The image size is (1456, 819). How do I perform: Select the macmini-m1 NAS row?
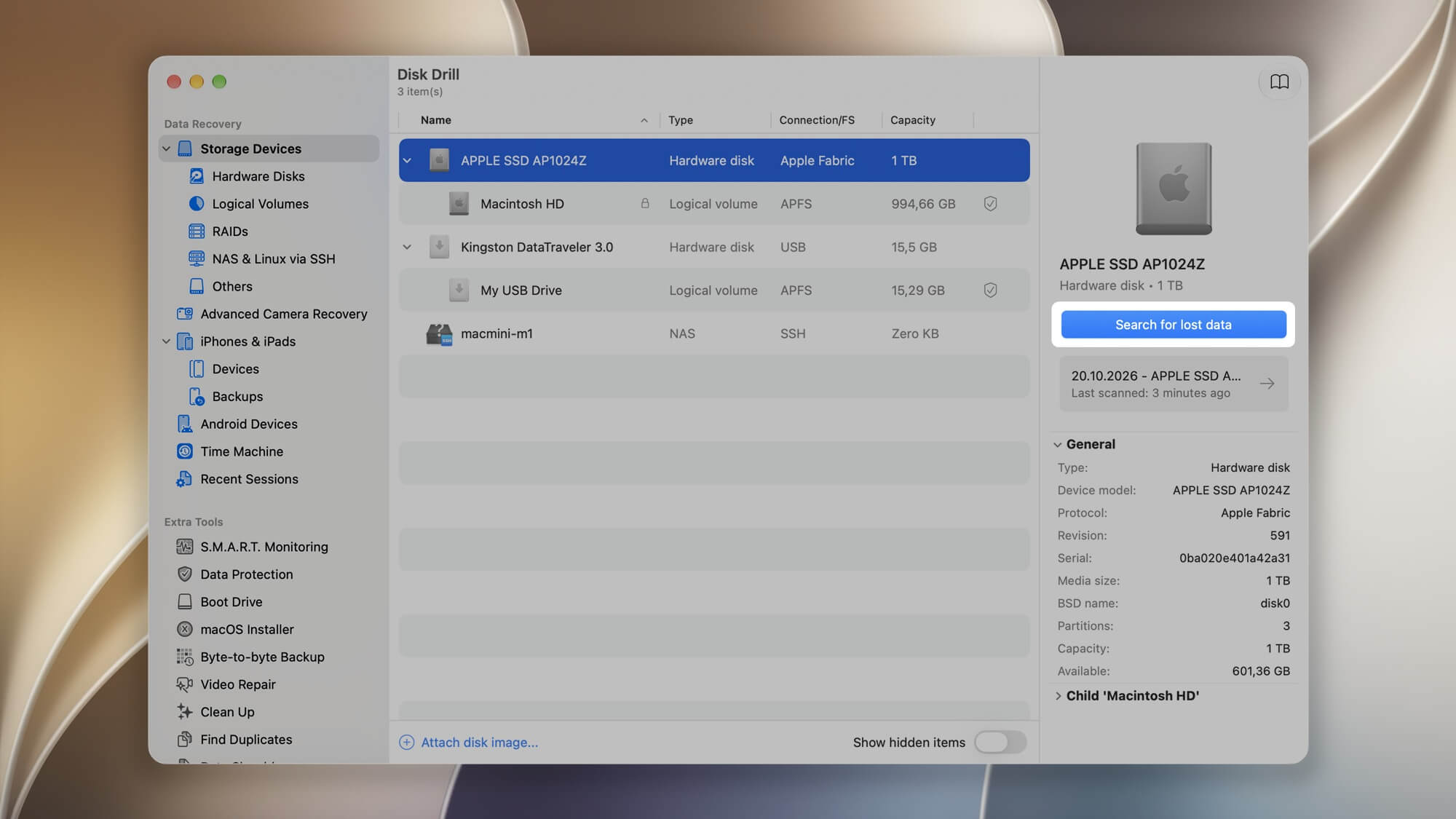point(713,333)
